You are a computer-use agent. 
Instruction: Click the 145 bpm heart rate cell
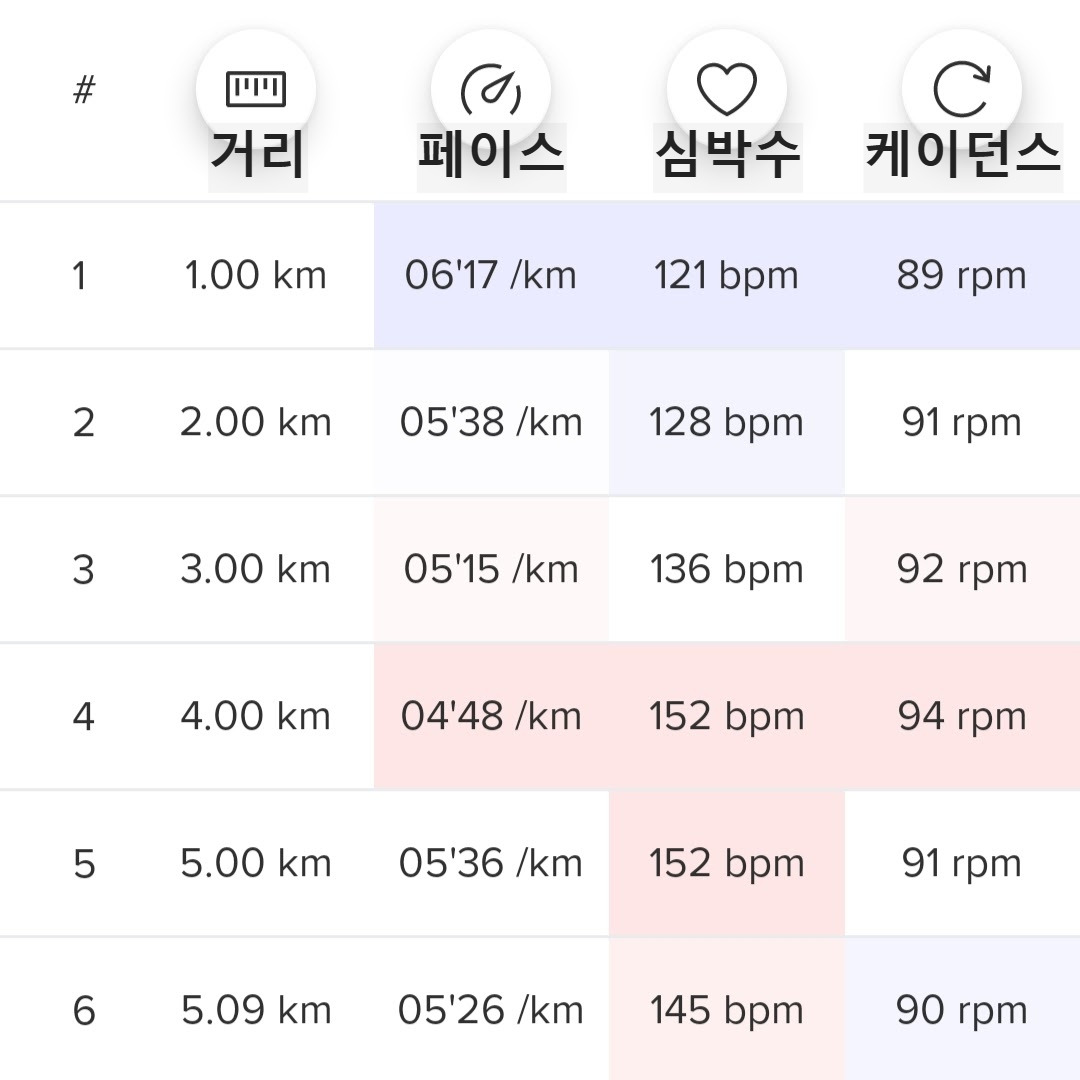coord(727,1010)
